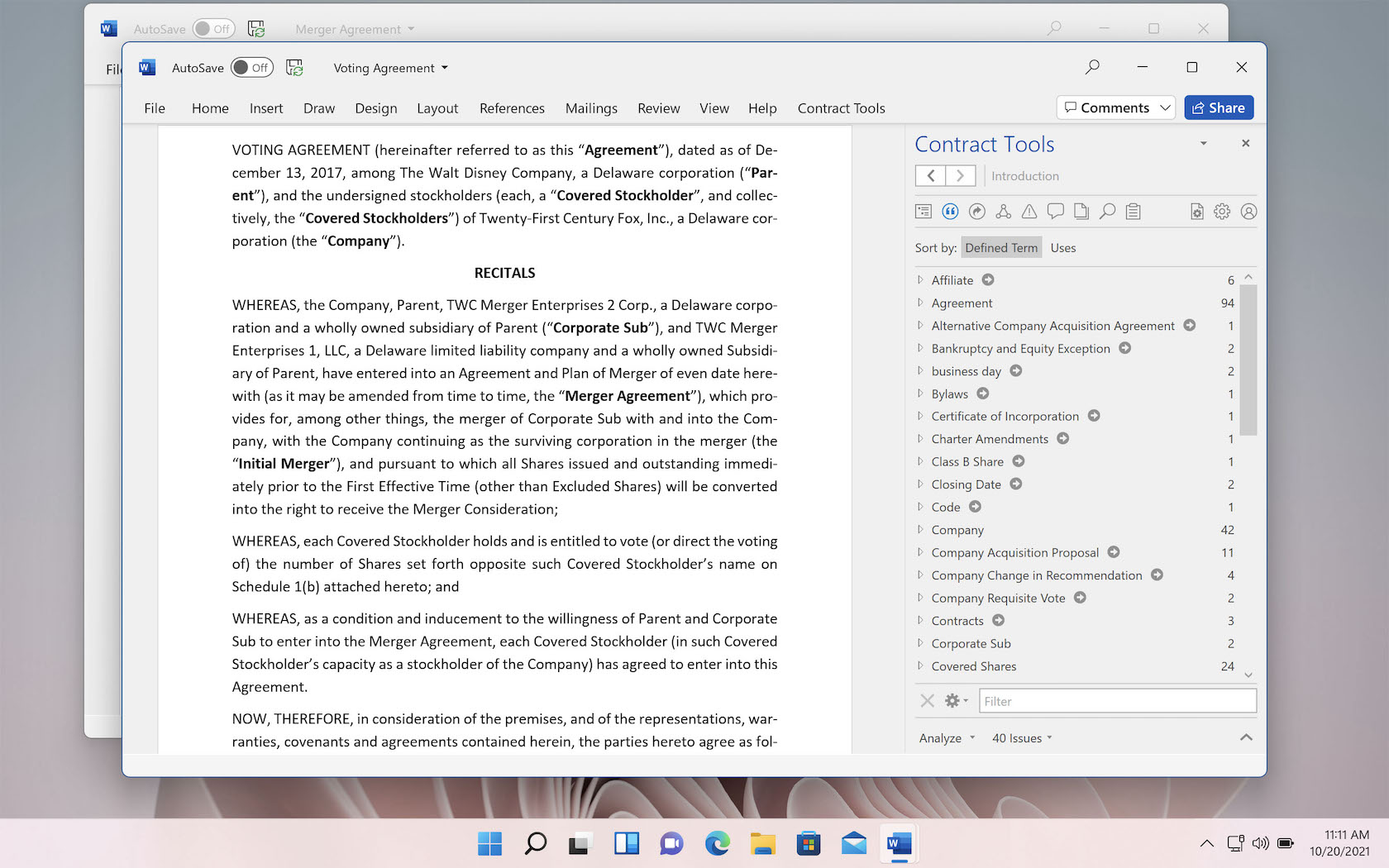This screenshot has width=1389, height=868.
Task: Click the term list vertical scrollbar thumb
Action: tap(1248, 360)
